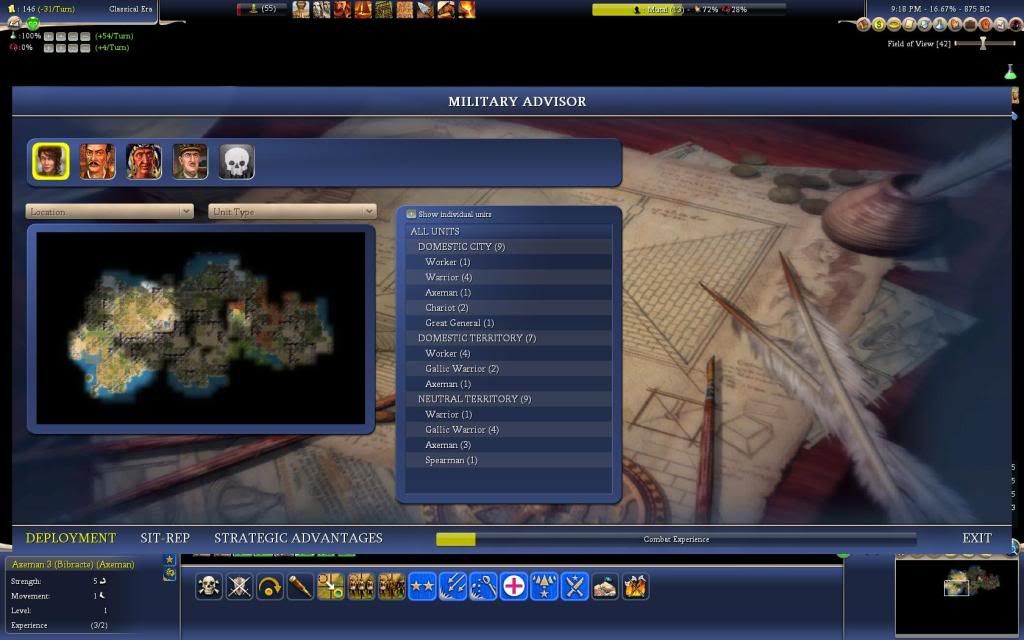Click the falling-arrows Cover promotion icon

(453, 586)
